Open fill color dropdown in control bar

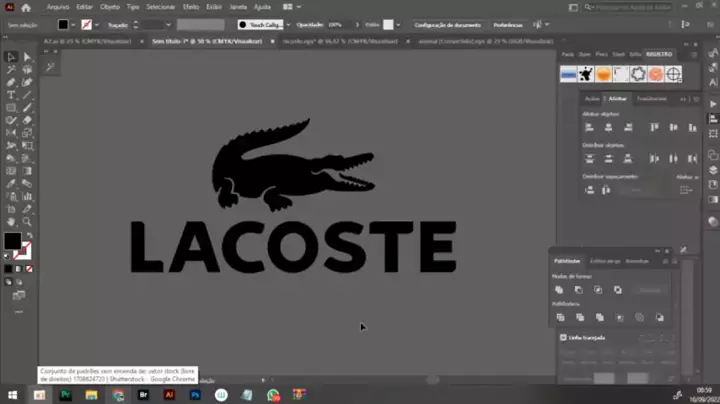pos(73,25)
